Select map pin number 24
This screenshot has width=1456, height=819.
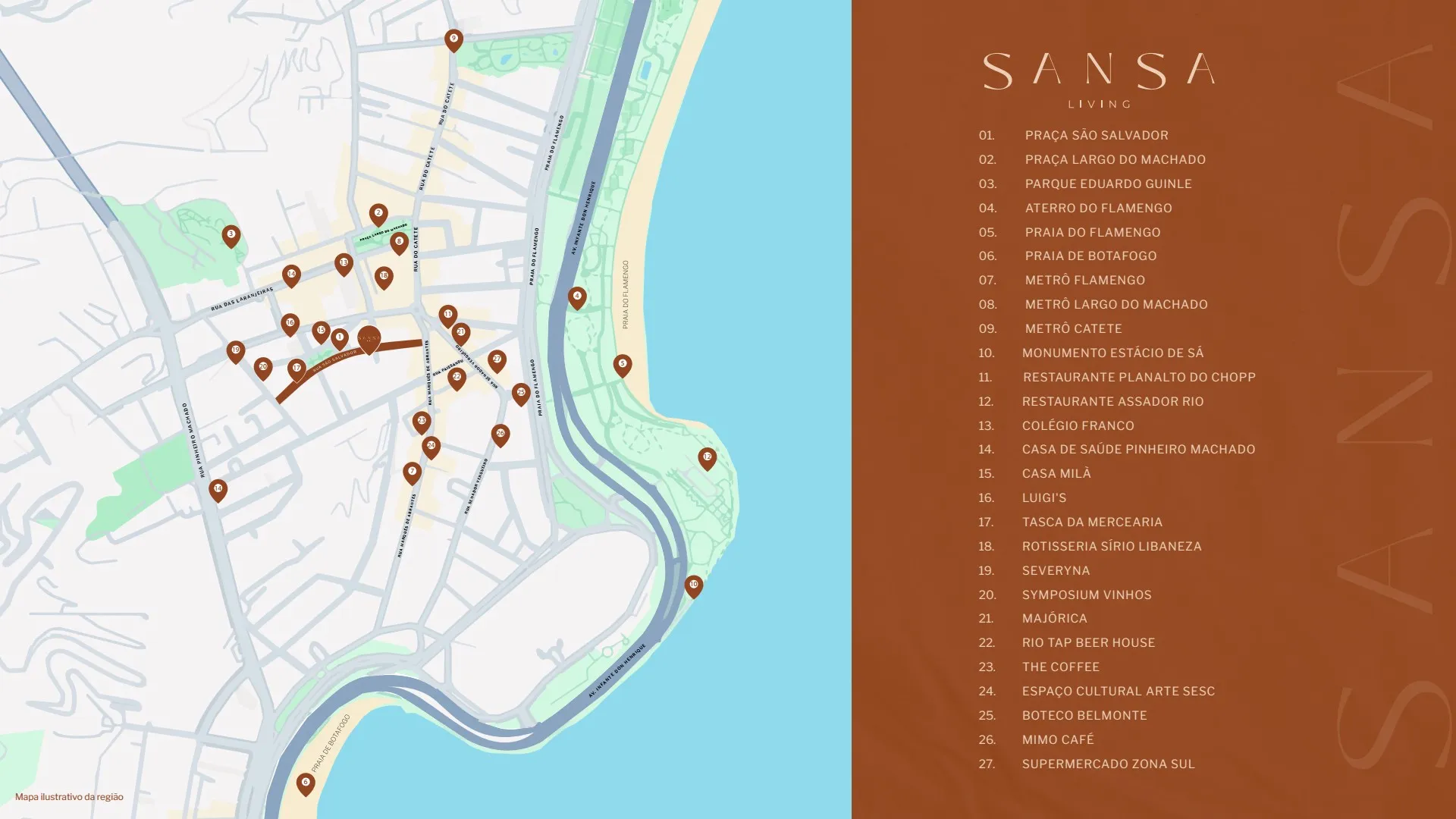pyautogui.click(x=431, y=447)
